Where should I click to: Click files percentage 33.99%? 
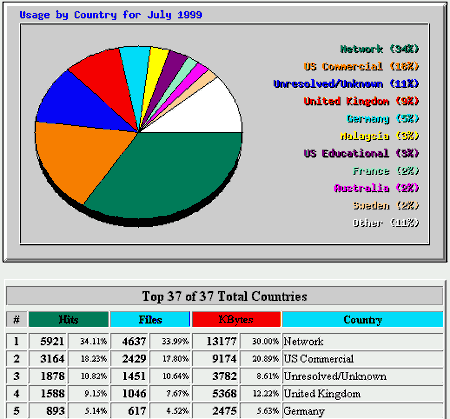tap(175, 341)
